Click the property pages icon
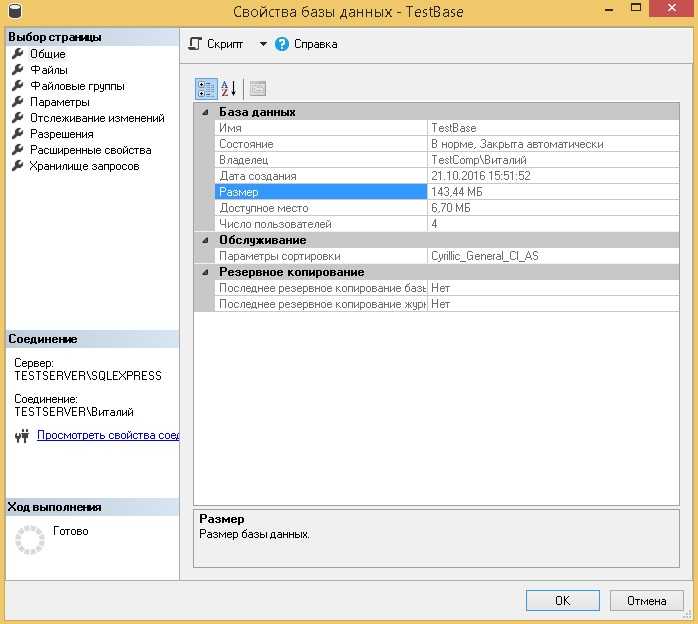 (x=257, y=88)
